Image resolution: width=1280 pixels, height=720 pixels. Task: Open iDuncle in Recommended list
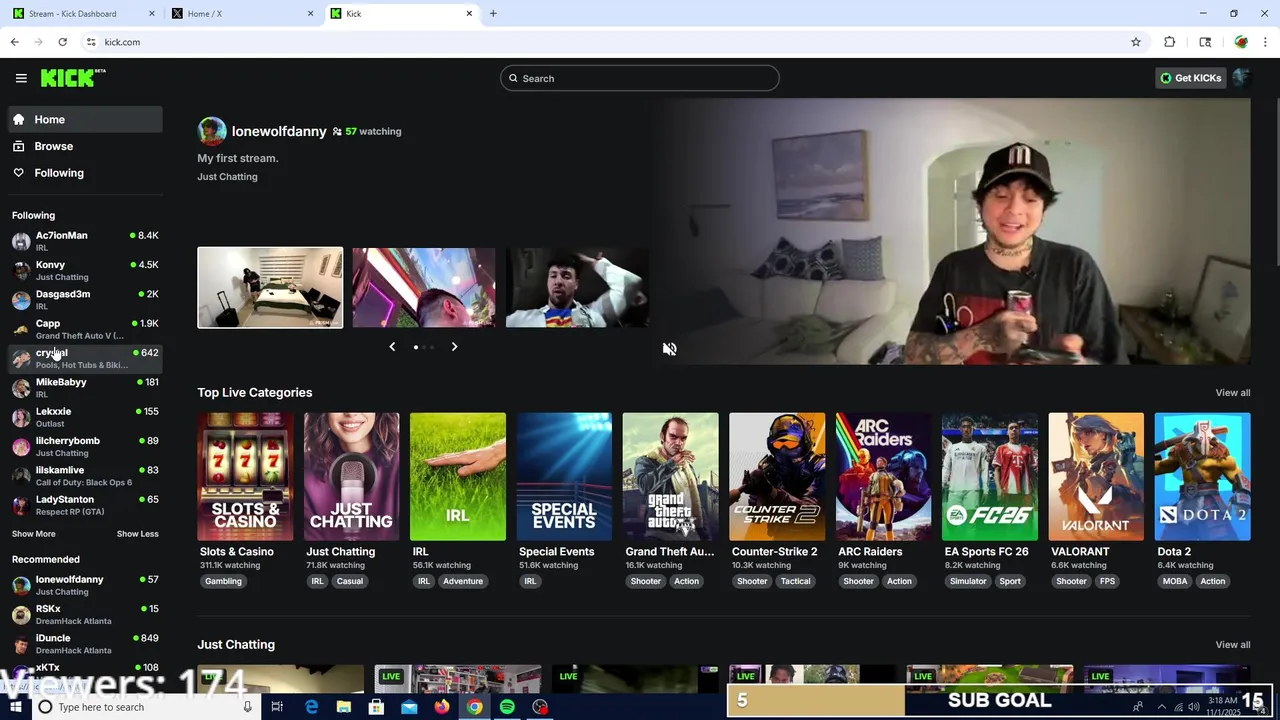point(85,644)
